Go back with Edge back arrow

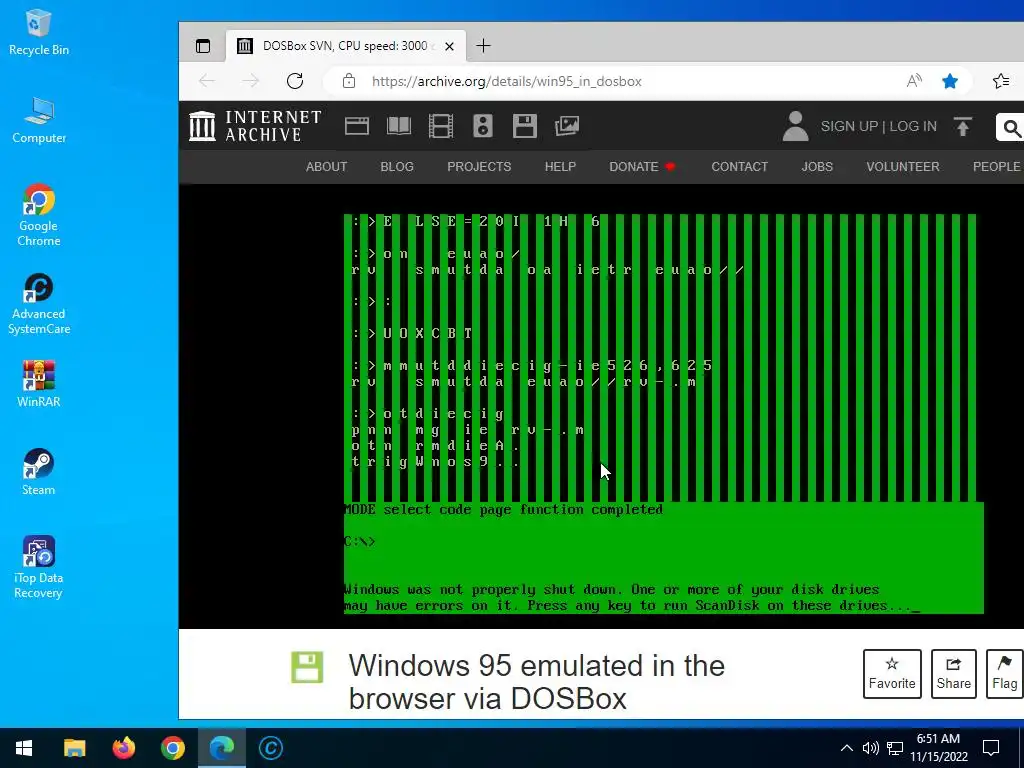[x=207, y=81]
